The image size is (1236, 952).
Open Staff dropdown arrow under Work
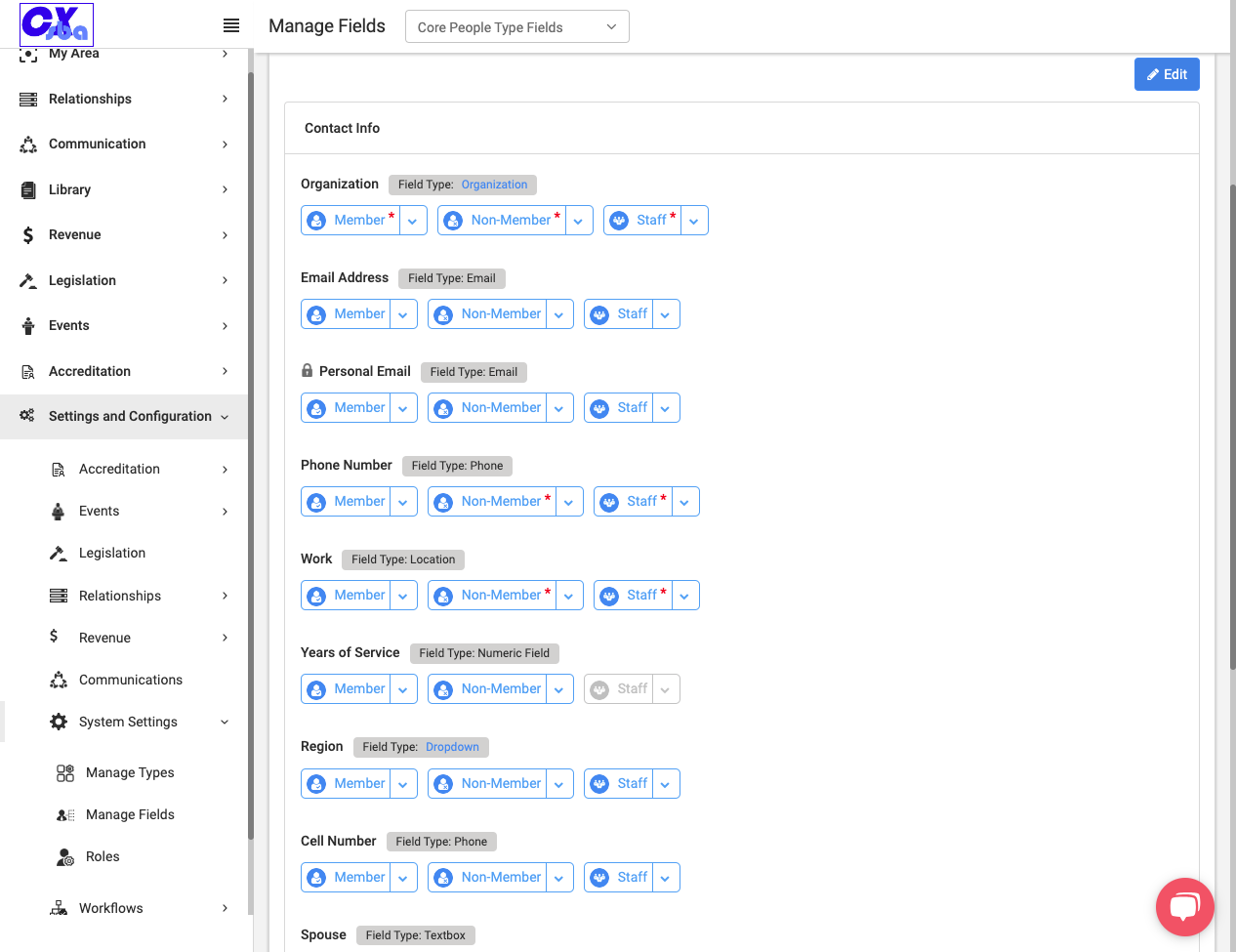tap(685, 597)
